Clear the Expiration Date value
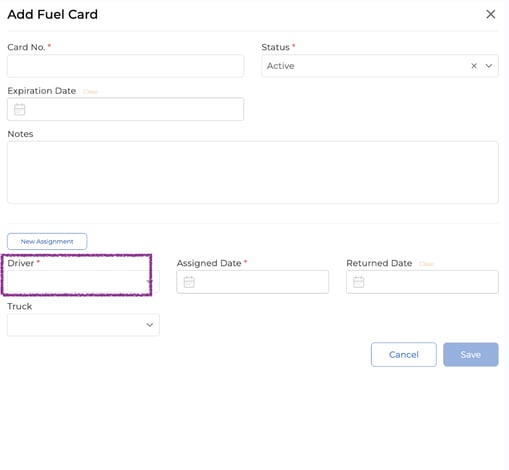This screenshot has width=509, height=470. pos(90,92)
